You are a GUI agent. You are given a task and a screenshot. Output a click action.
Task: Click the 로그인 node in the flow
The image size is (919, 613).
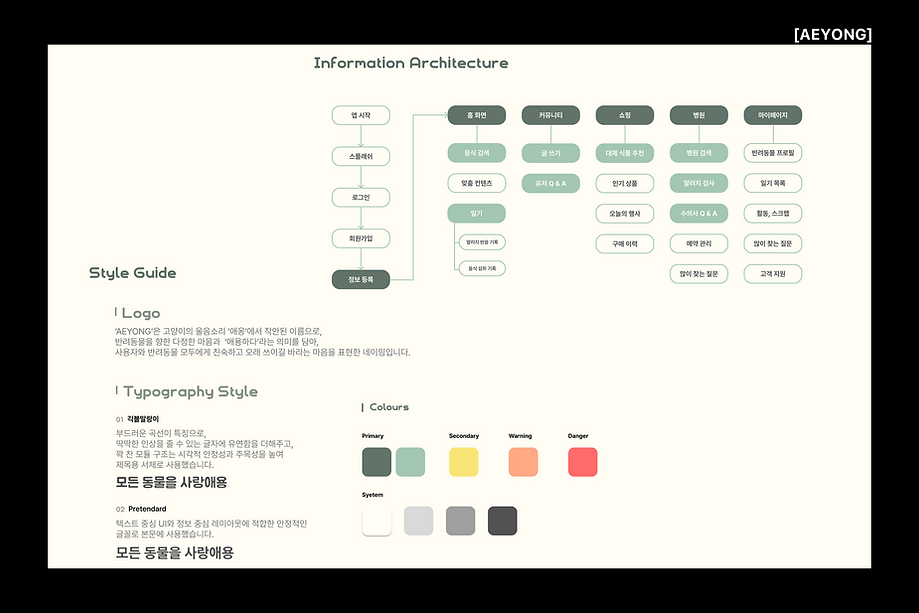pos(360,197)
